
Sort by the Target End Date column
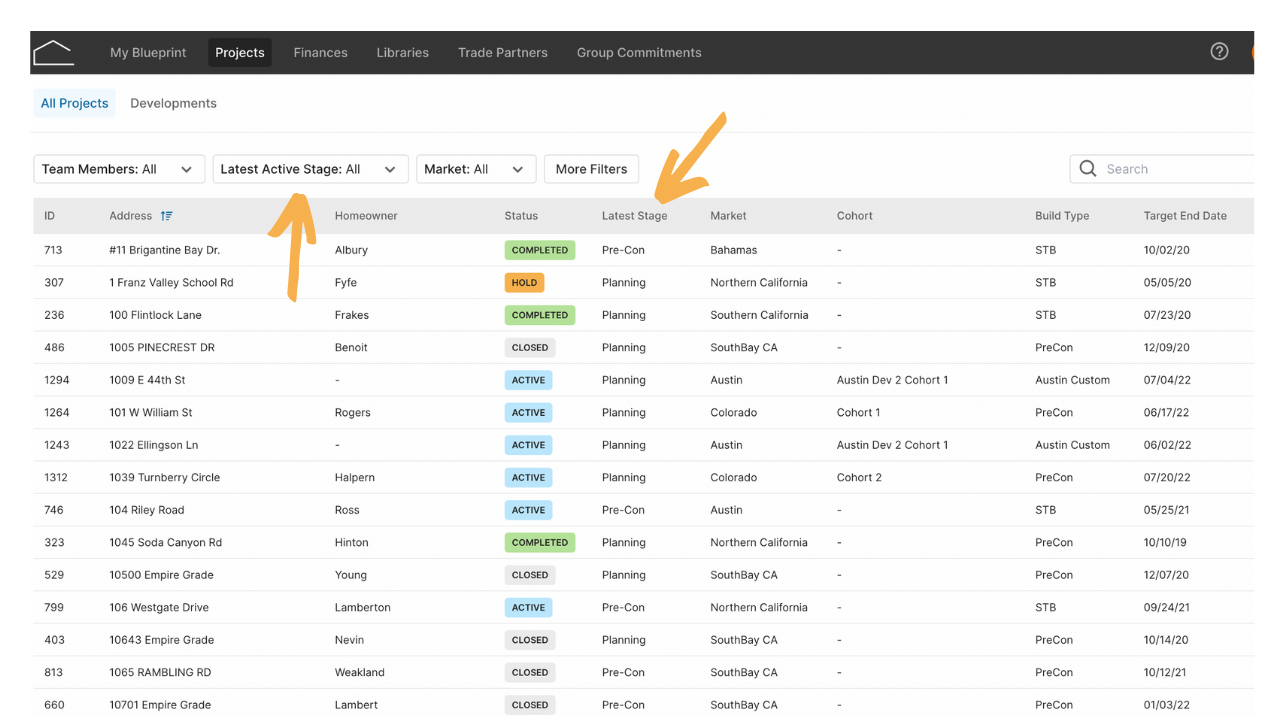point(1185,216)
